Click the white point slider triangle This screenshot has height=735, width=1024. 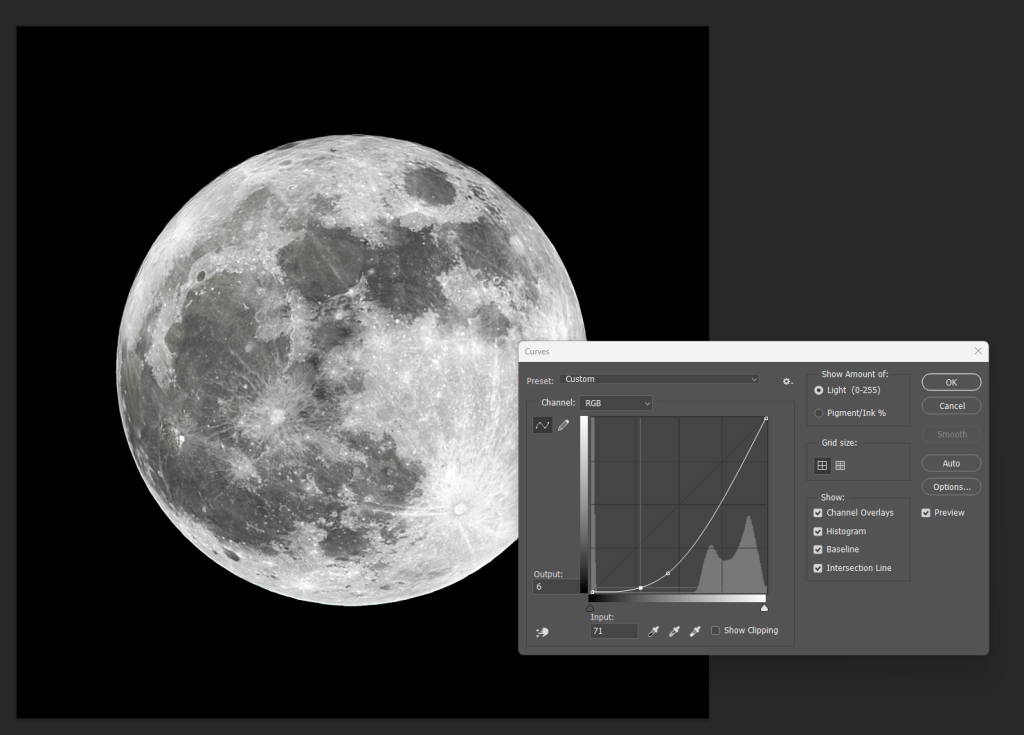tap(765, 607)
